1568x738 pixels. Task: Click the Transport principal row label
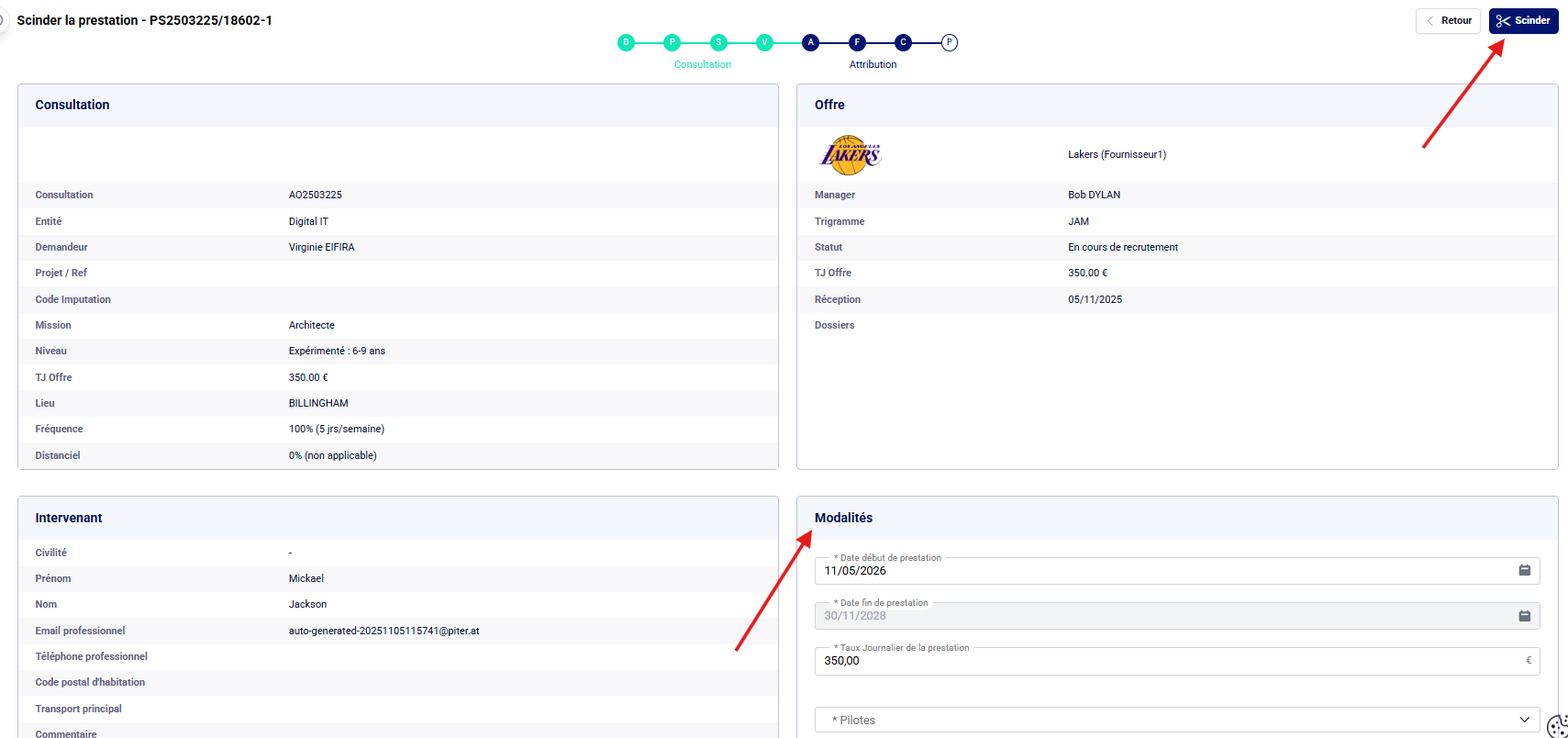78,709
